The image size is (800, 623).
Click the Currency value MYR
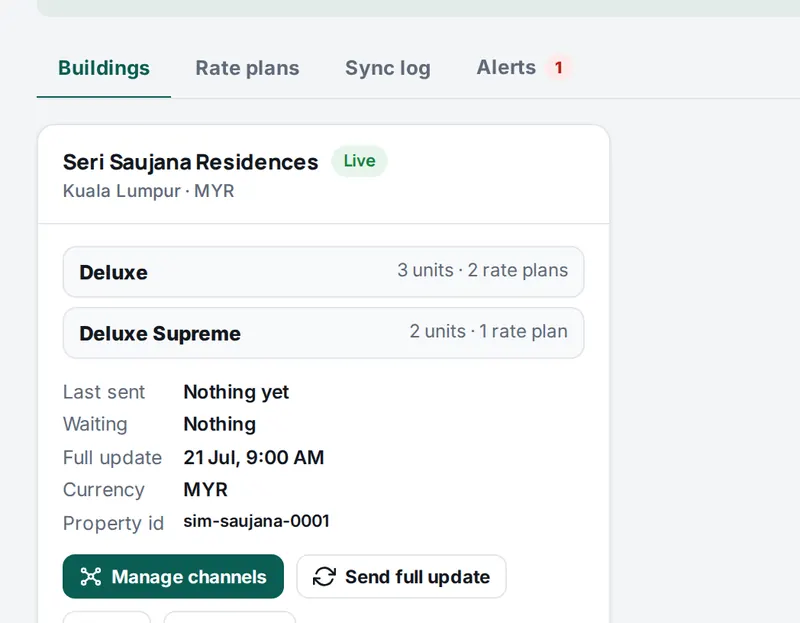pos(205,489)
